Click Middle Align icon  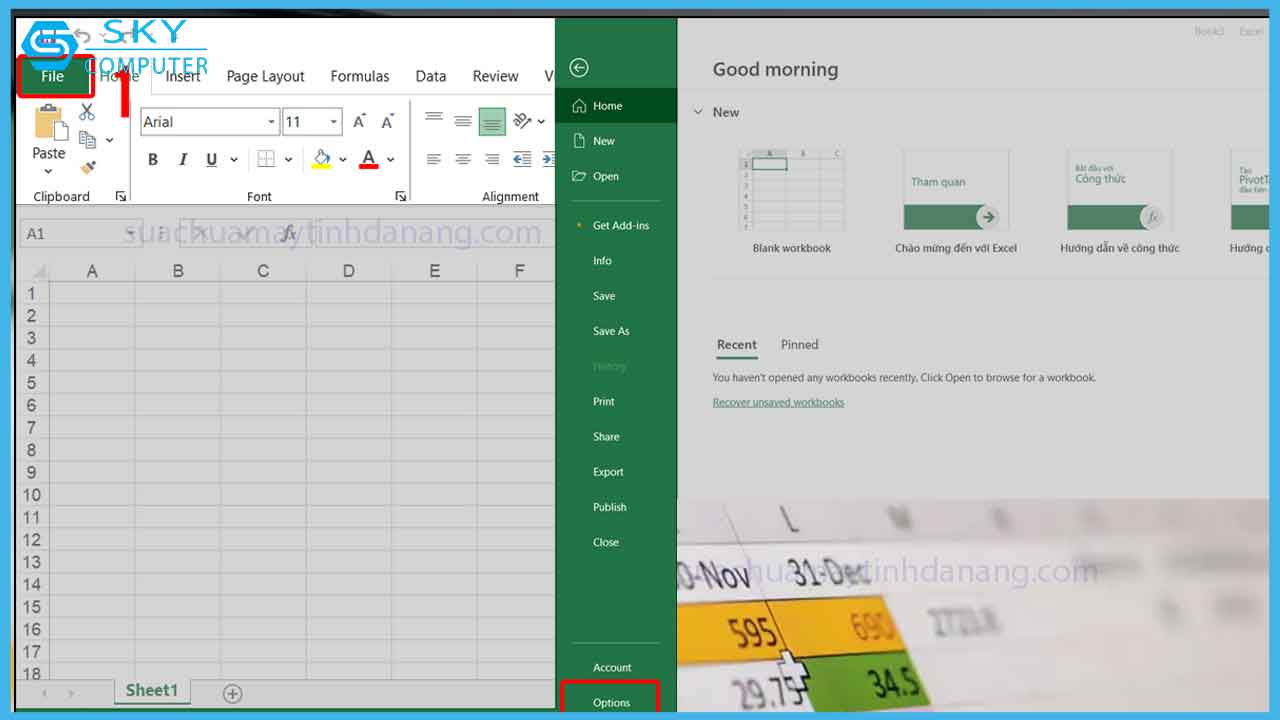coord(463,121)
